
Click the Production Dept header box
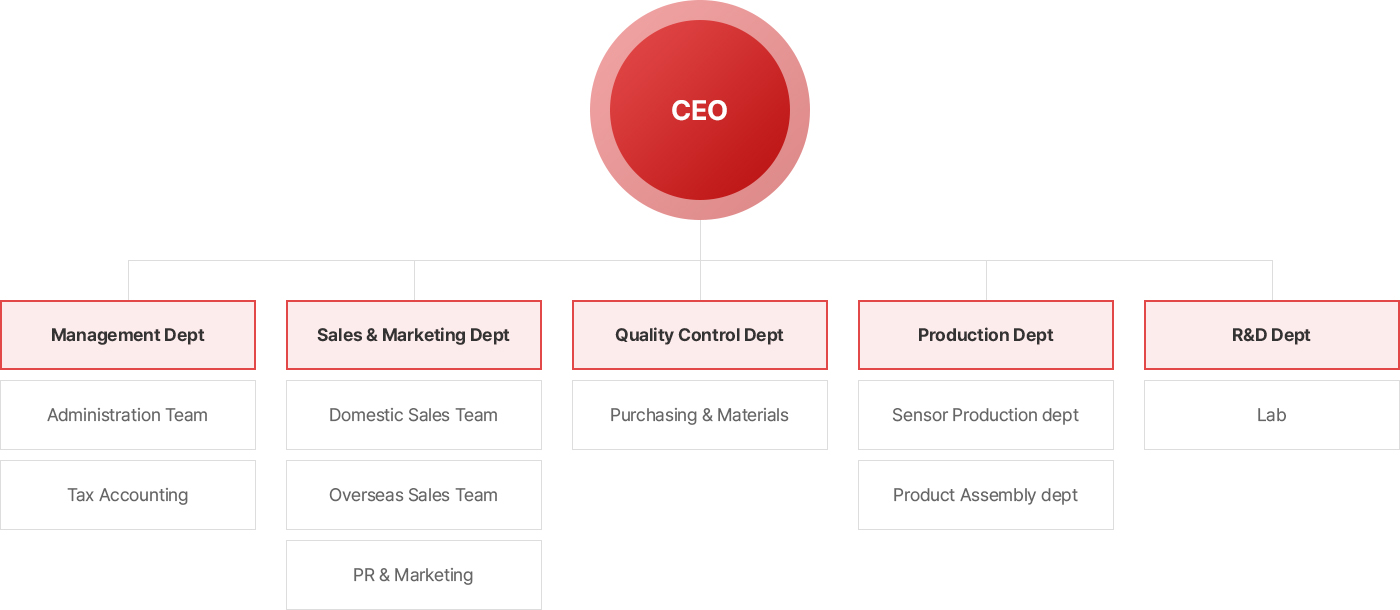click(x=986, y=335)
